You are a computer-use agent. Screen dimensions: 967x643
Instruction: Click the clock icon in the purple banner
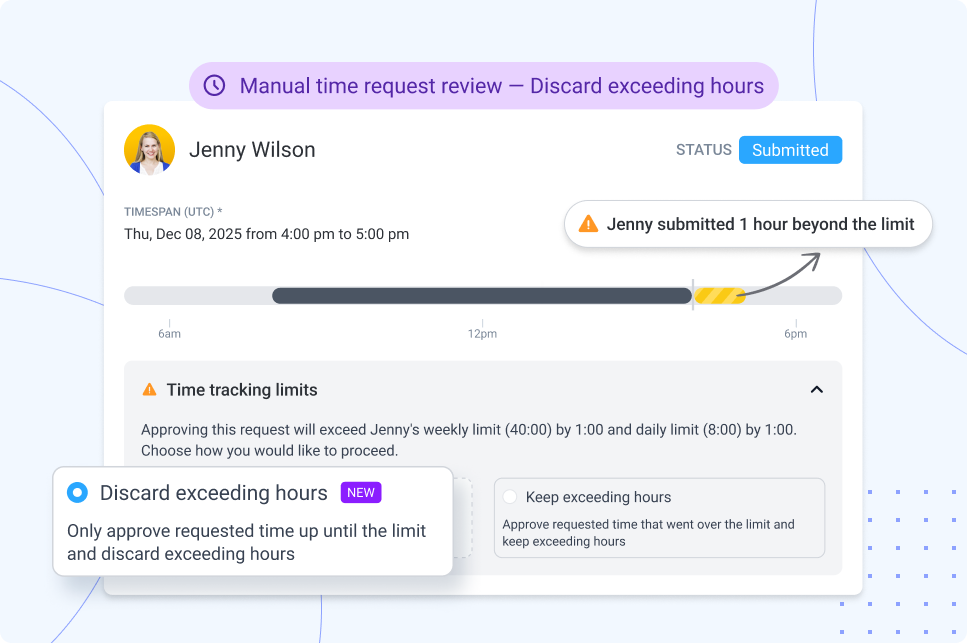[214, 86]
